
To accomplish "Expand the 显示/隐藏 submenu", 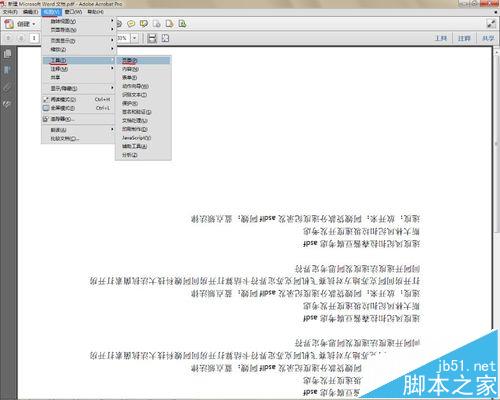I will coord(78,88).
